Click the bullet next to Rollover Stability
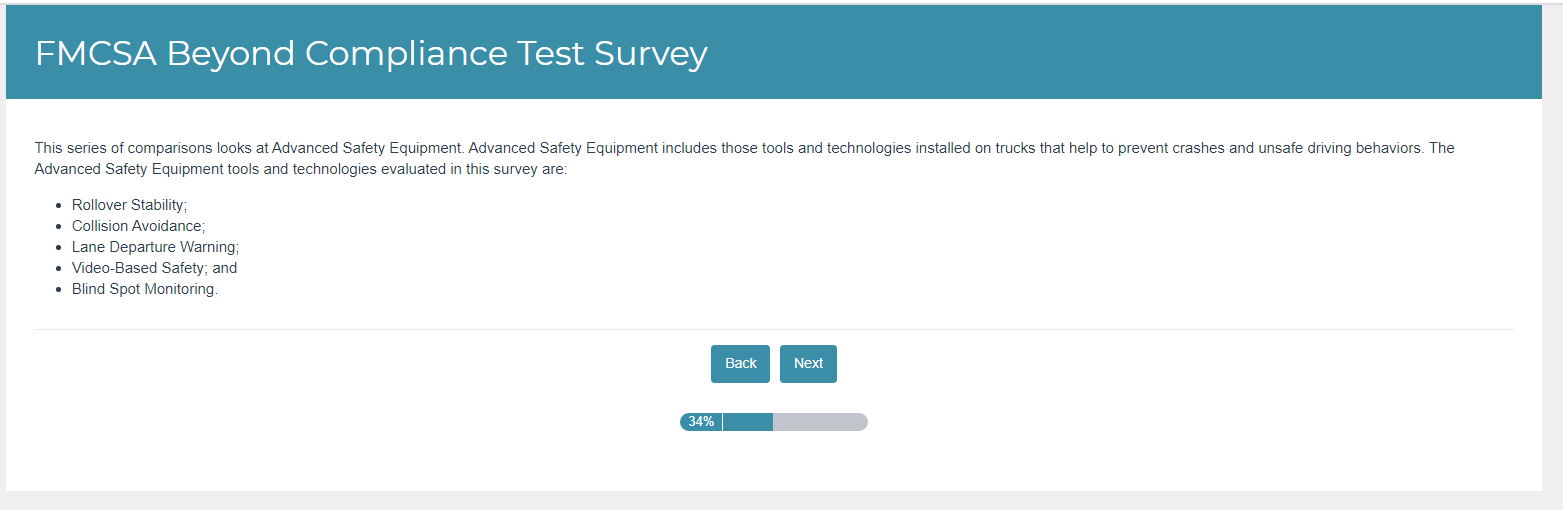1563x510 pixels. point(60,205)
